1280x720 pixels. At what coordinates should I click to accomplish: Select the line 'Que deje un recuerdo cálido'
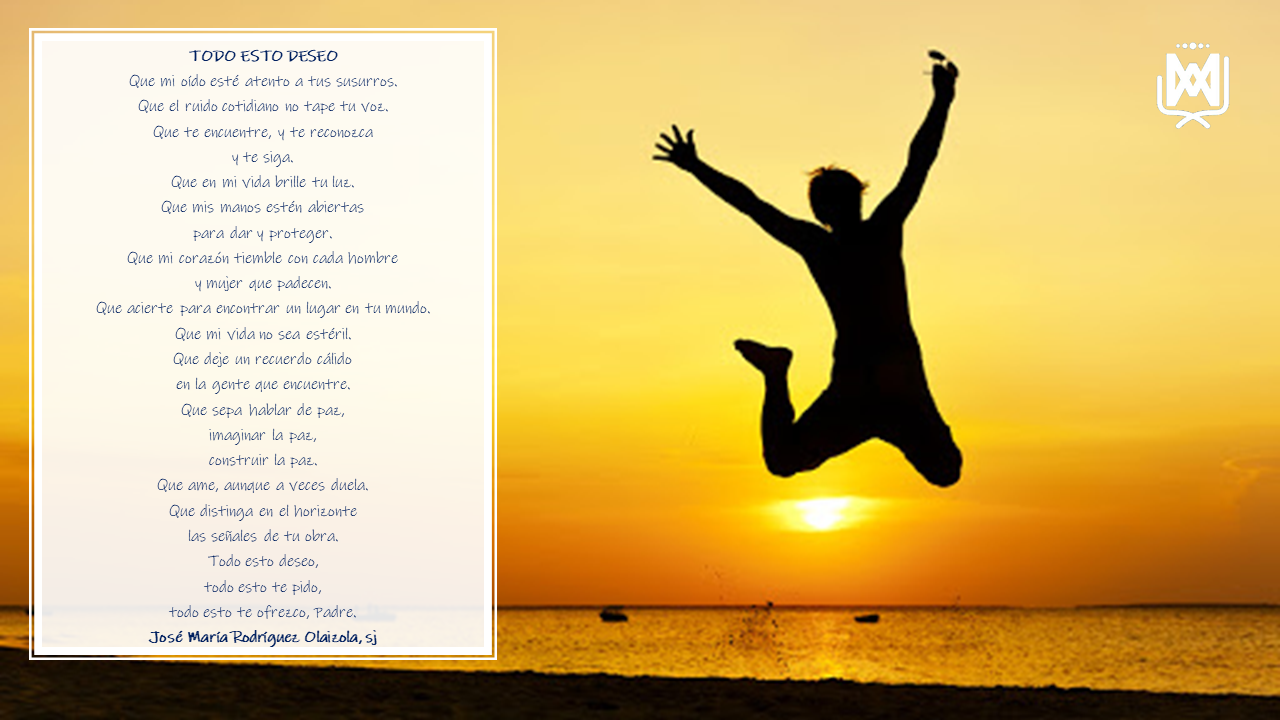coord(263,359)
